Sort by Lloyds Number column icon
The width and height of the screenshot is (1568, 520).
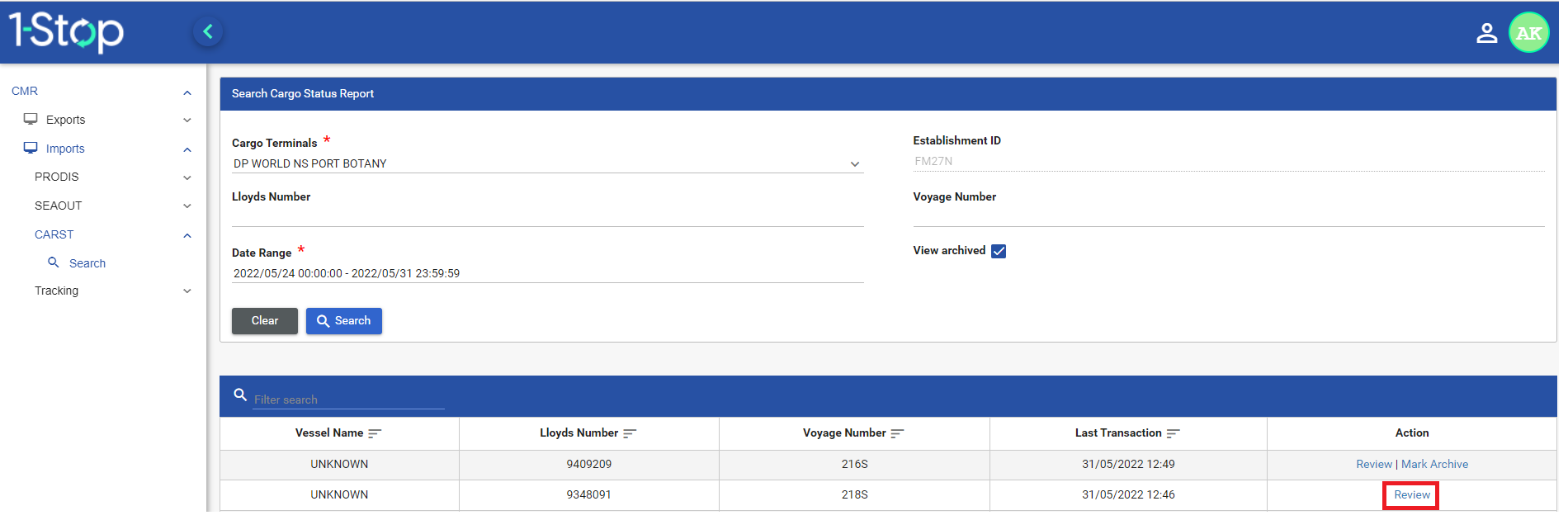(630, 433)
